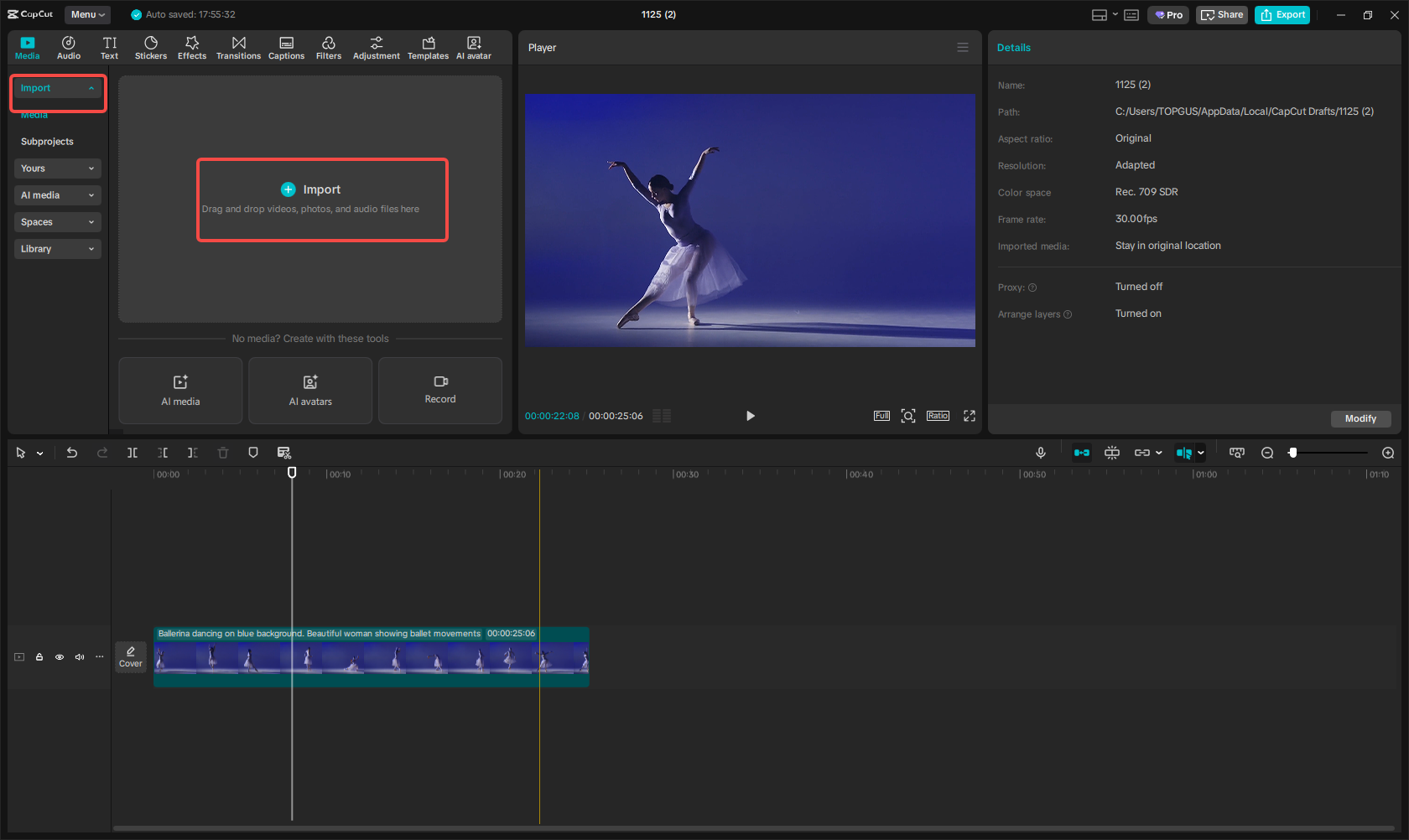
Task: Select the Split tool in timeline toolbar
Action: [133, 453]
